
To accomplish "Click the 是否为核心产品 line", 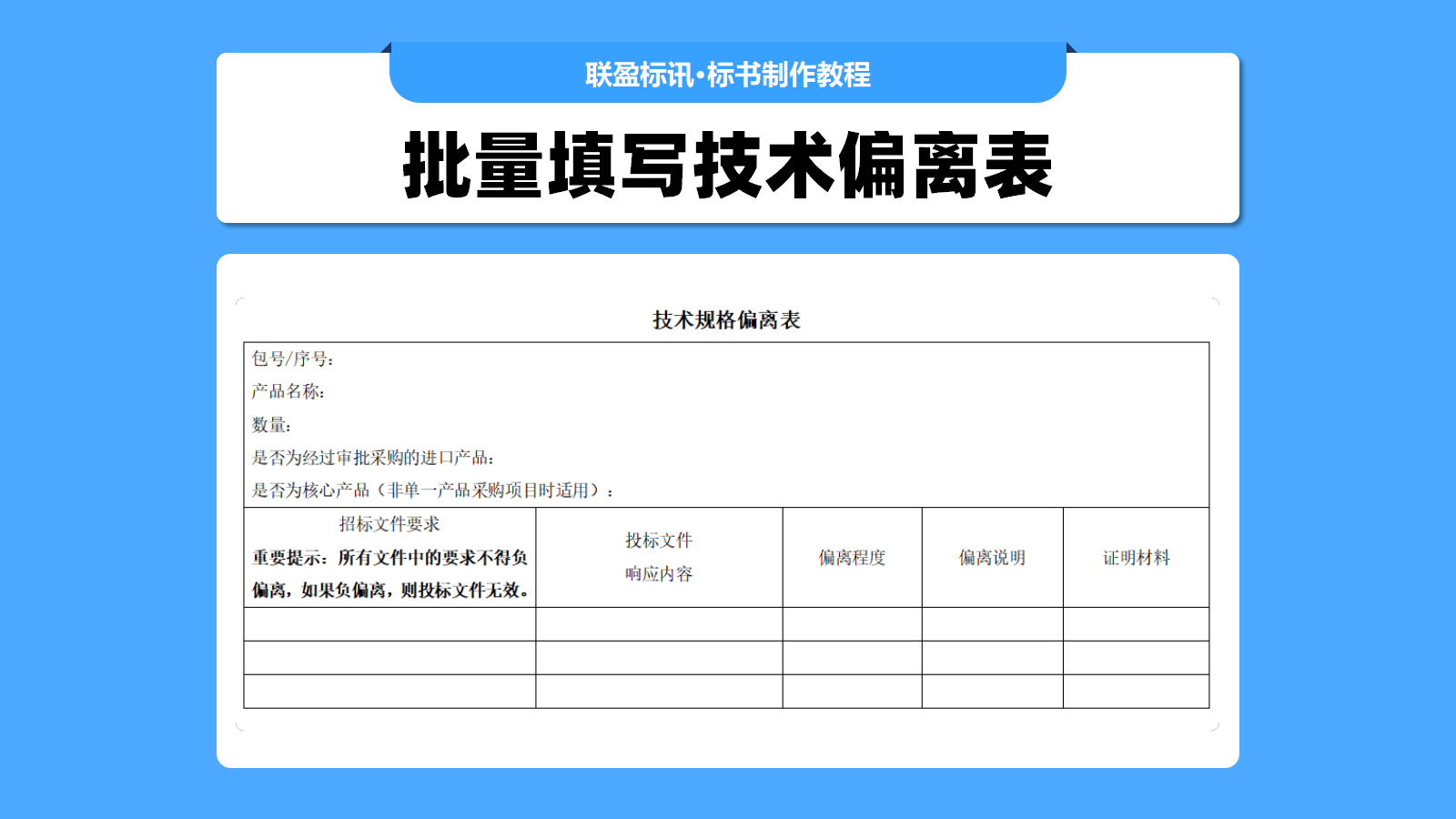I will click(x=433, y=490).
